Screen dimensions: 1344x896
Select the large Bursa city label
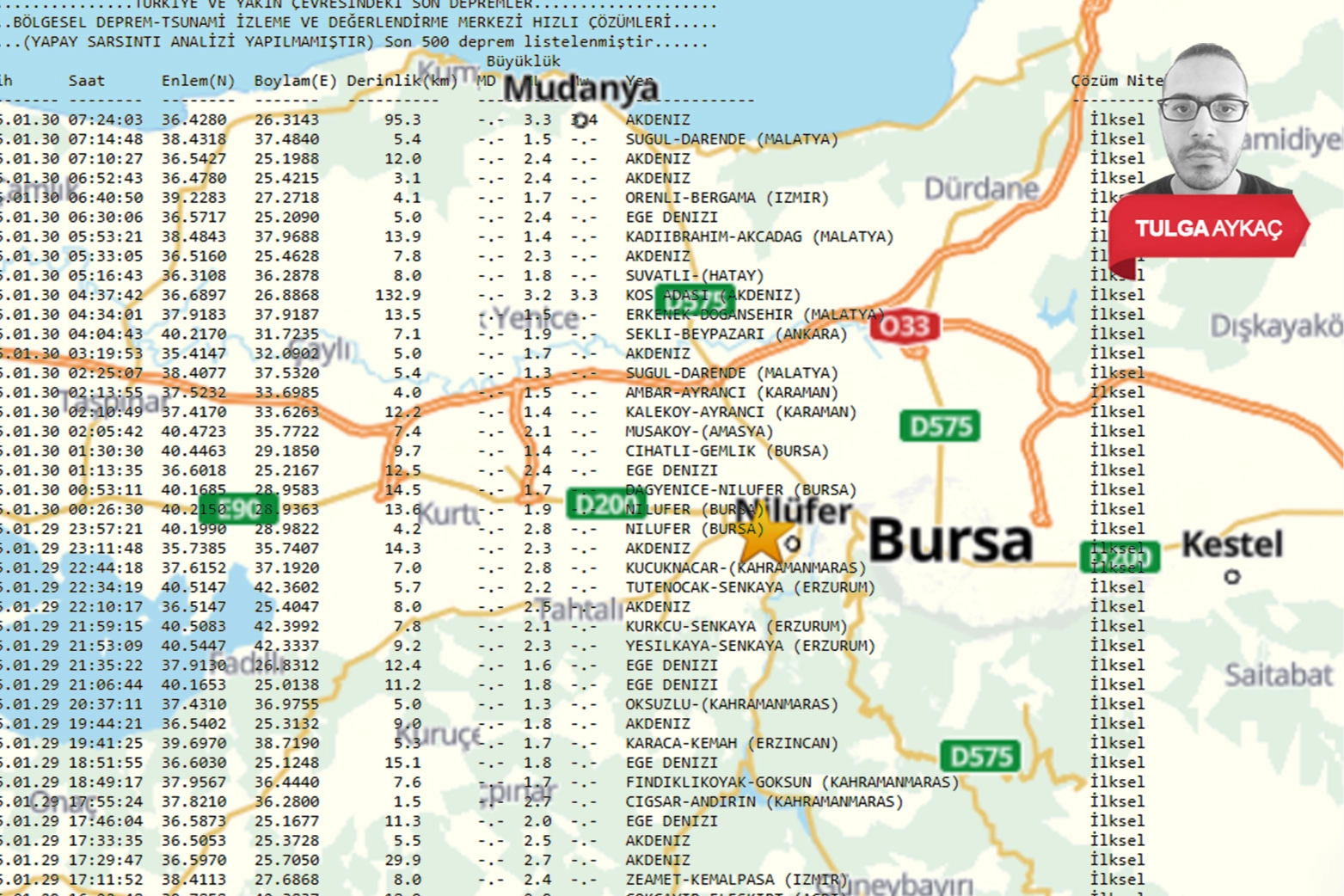950,542
